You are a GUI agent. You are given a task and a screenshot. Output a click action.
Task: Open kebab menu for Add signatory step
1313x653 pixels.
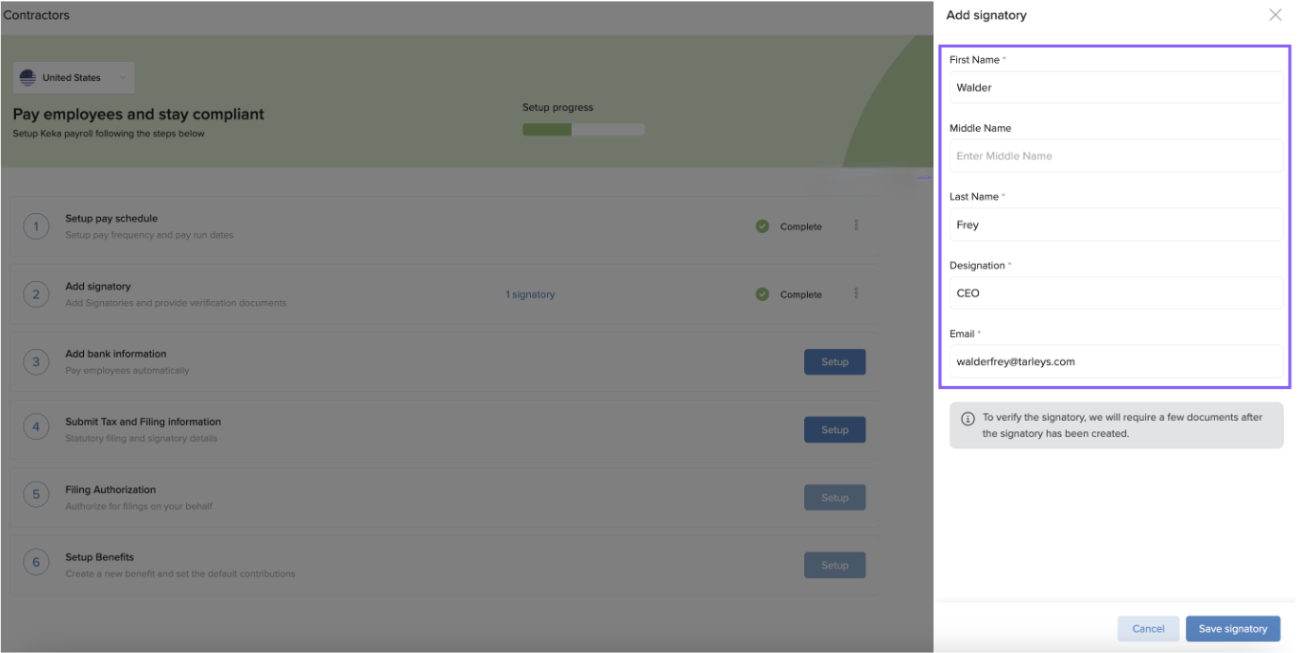coord(856,294)
